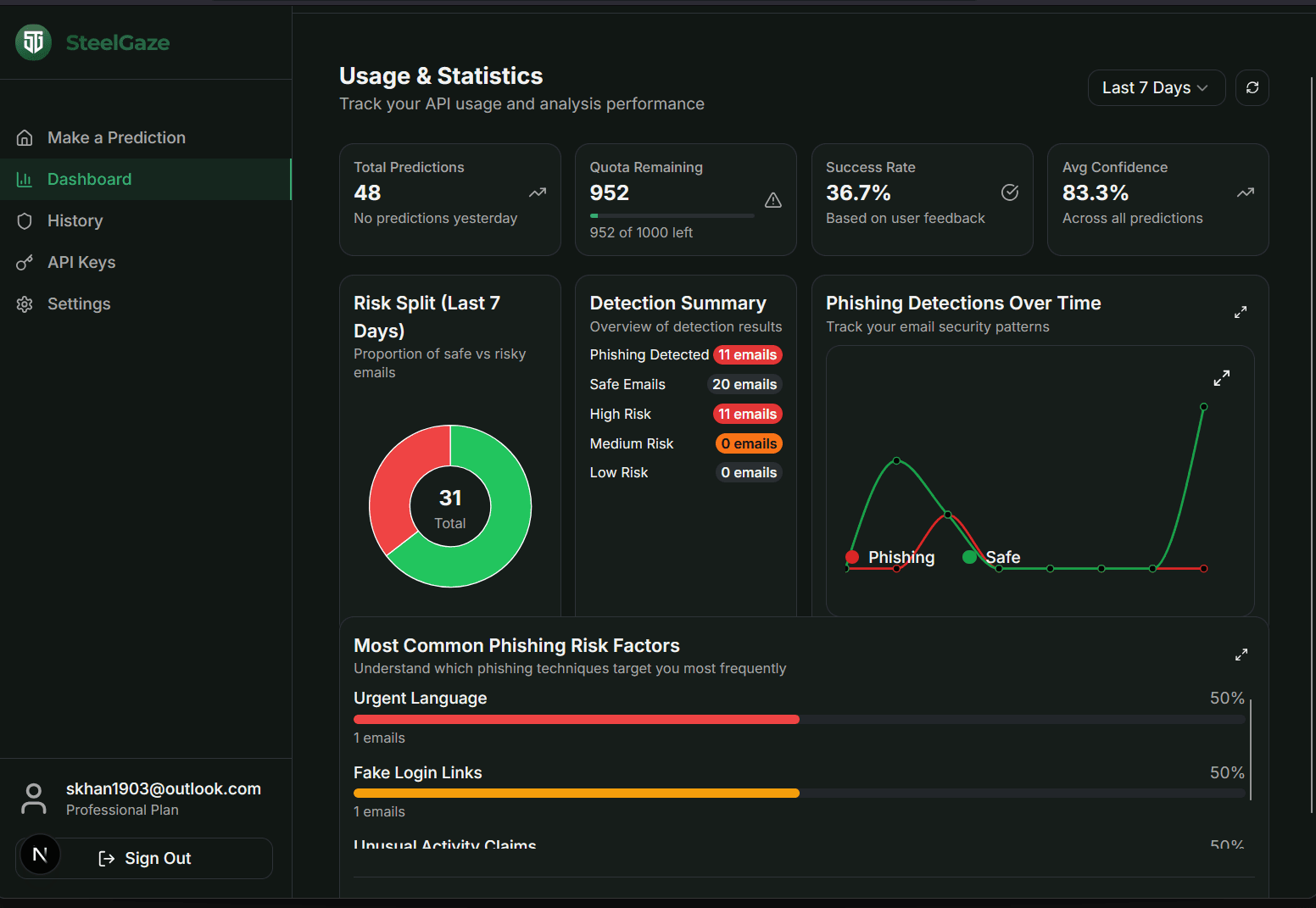This screenshot has width=1316, height=908.
Task: Click the key icon beside API Keys
Action: [x=25, y=262]
